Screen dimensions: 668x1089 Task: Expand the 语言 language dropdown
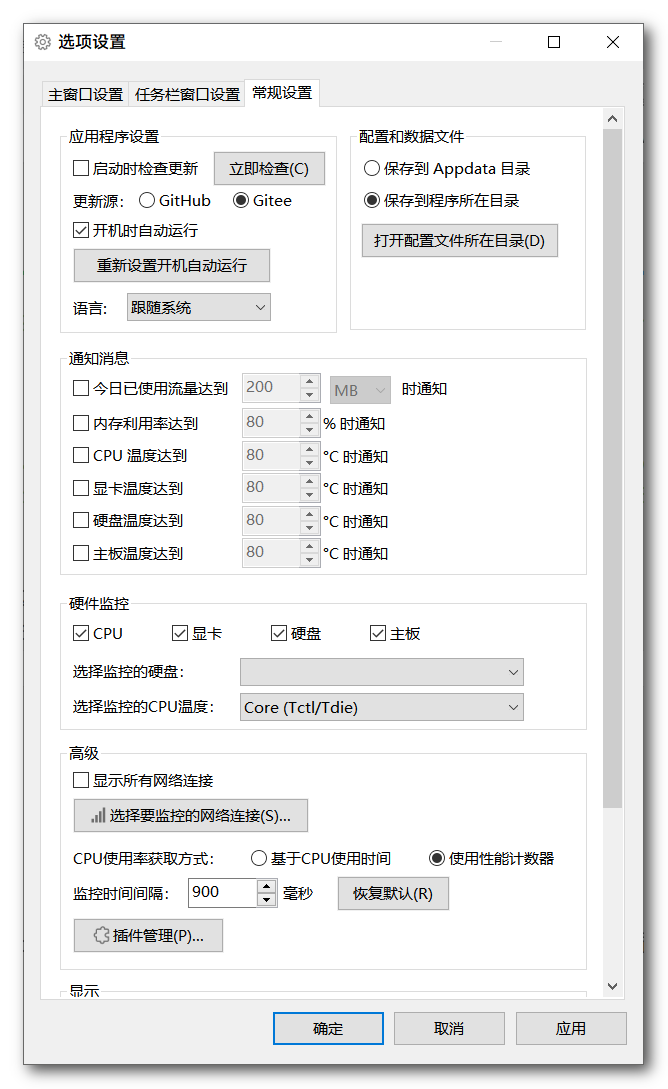pyautogui.click(x=199, y=308)
